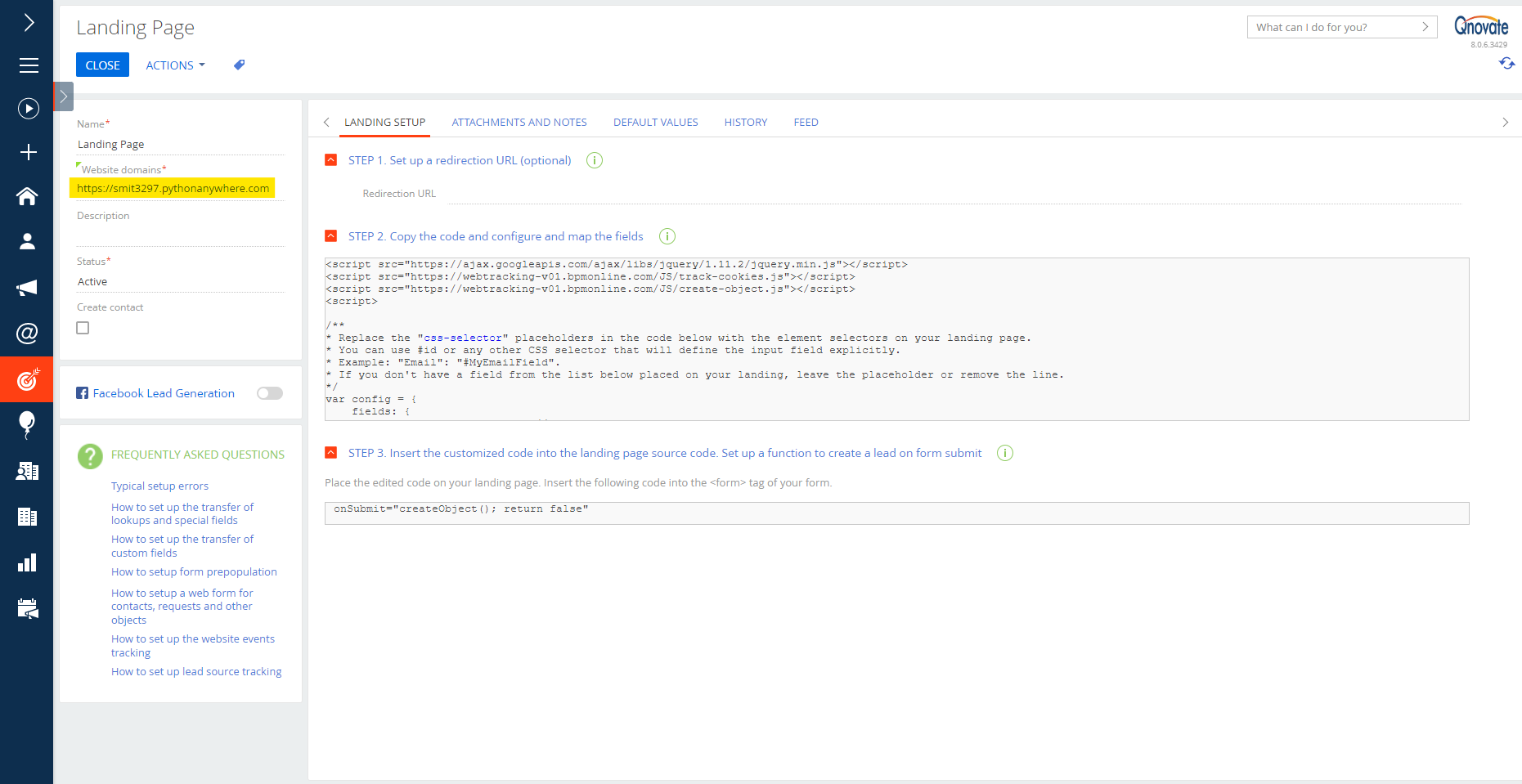Open lead source tracking help link

click(x=196, y=672)
